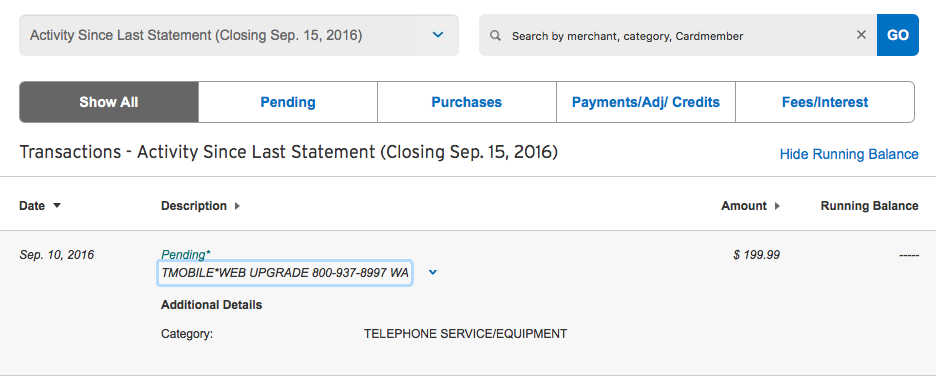936x384 pixels.
Task: Open the Activity Since Last Statement period dropdown
Action: point(239,35)
